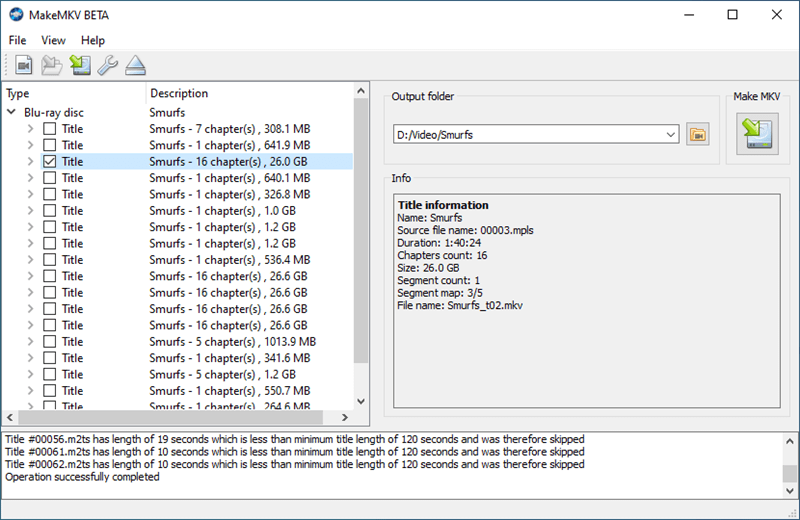The width and height of the screenshot is (800, 520).
Task: Expand the 308.1 MB title row
Action: [31, 129]
